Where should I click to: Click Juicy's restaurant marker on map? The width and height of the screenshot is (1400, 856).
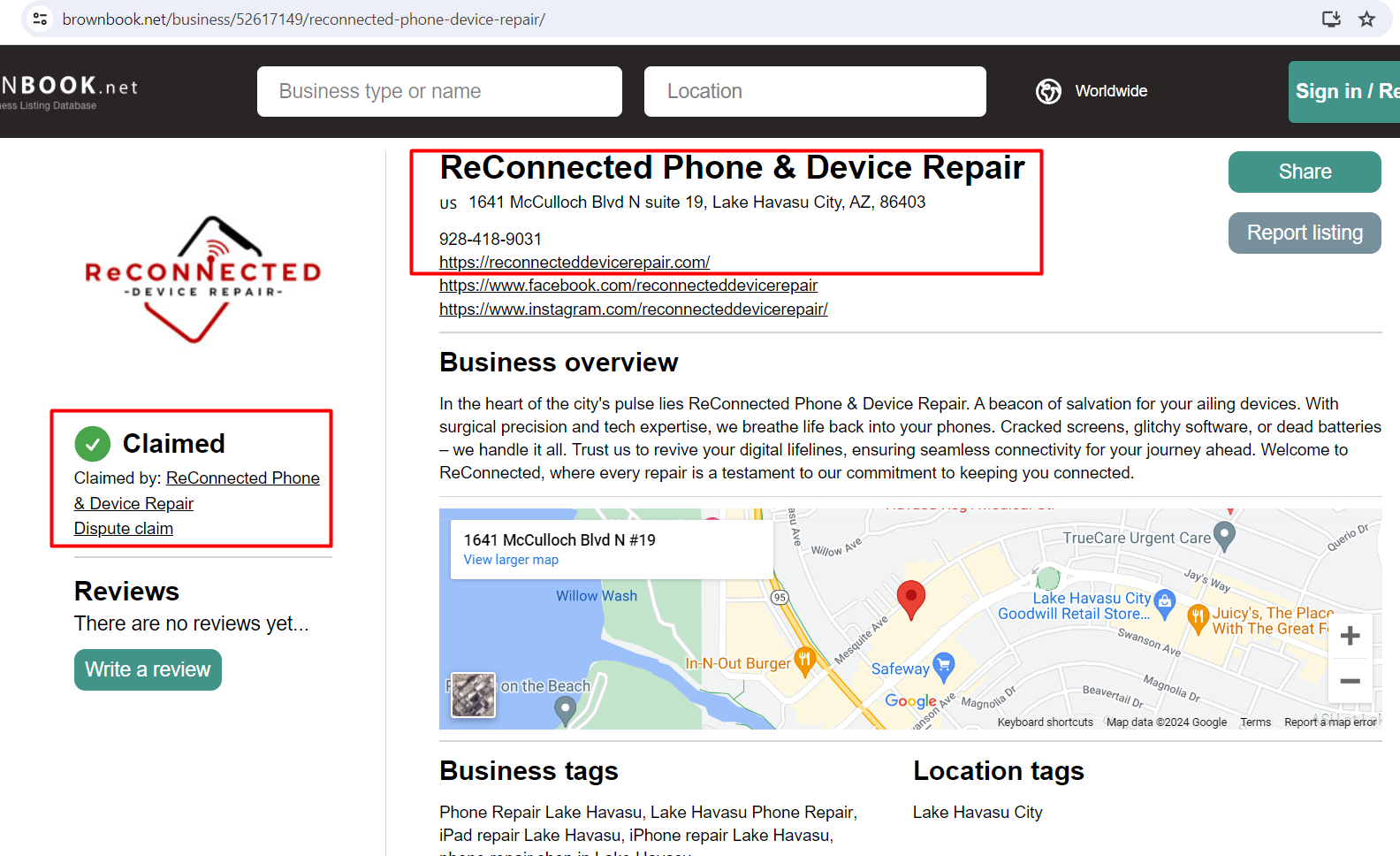(1198, 619)
